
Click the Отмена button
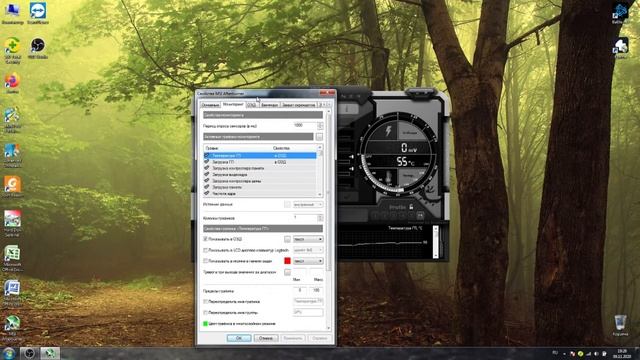click(266, 338)
